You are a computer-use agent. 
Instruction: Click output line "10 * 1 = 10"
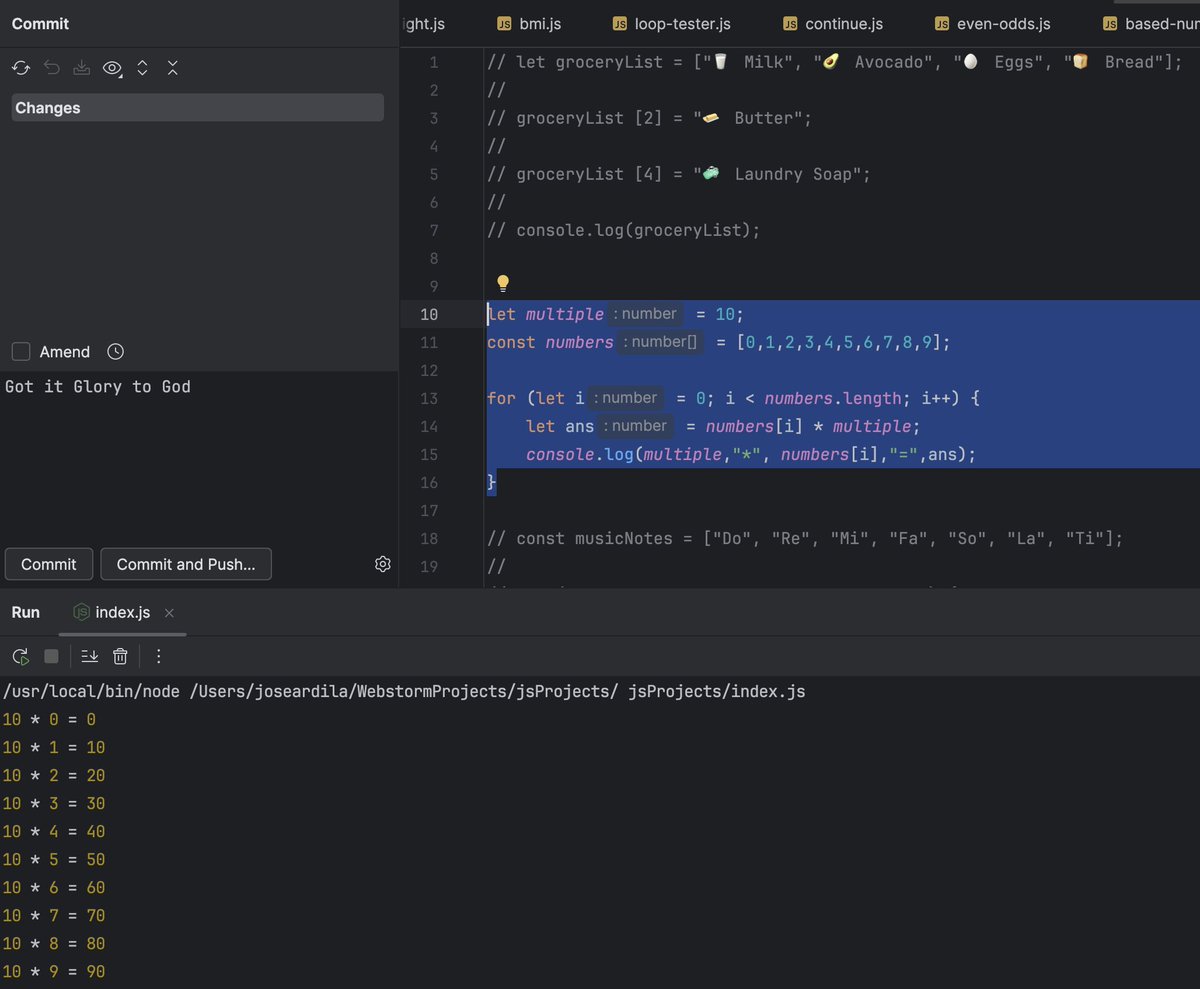[54, 748]
